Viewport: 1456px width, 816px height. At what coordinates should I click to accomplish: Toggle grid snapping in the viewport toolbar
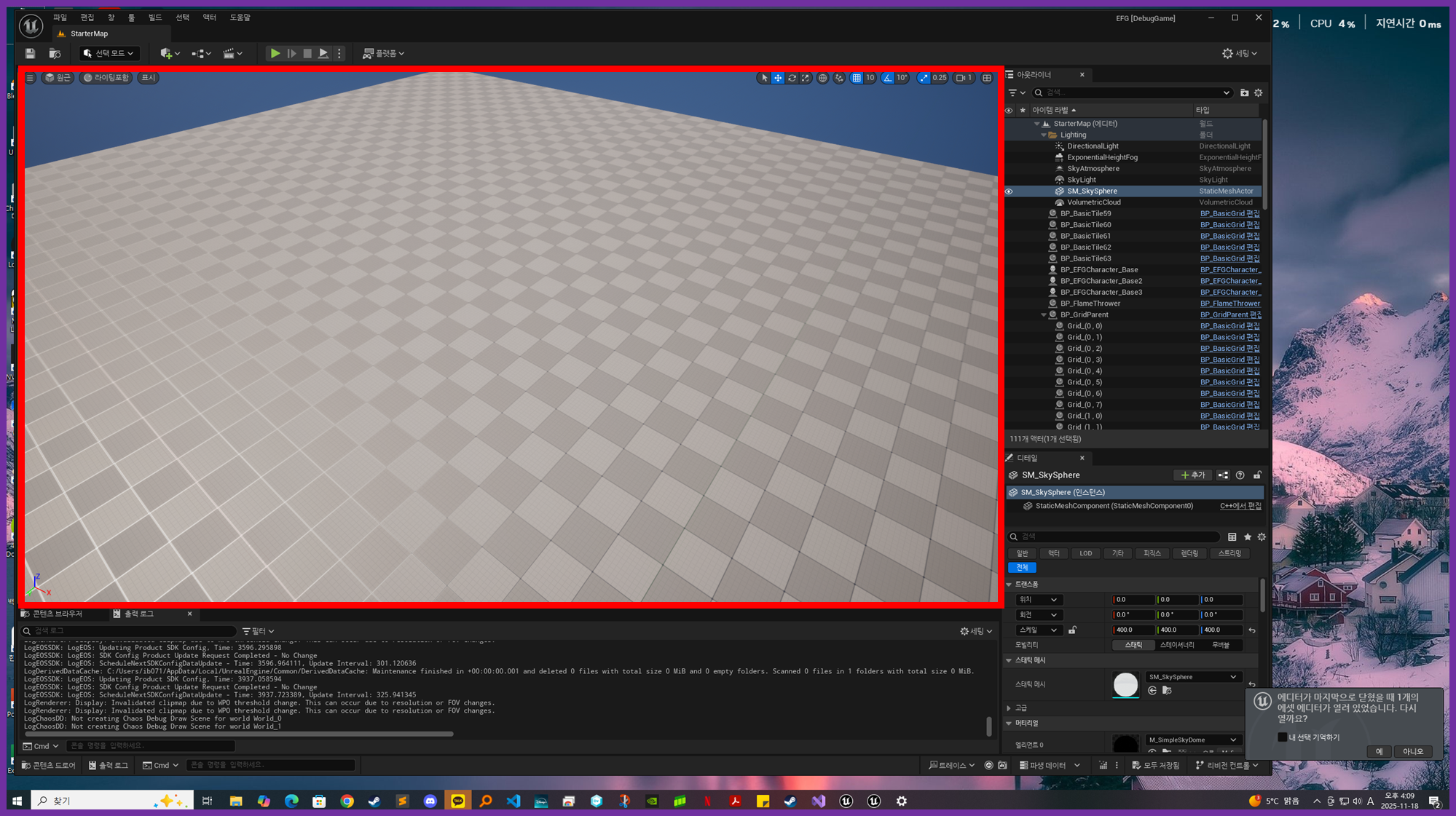pyautogui.click(x=857, y=78)
